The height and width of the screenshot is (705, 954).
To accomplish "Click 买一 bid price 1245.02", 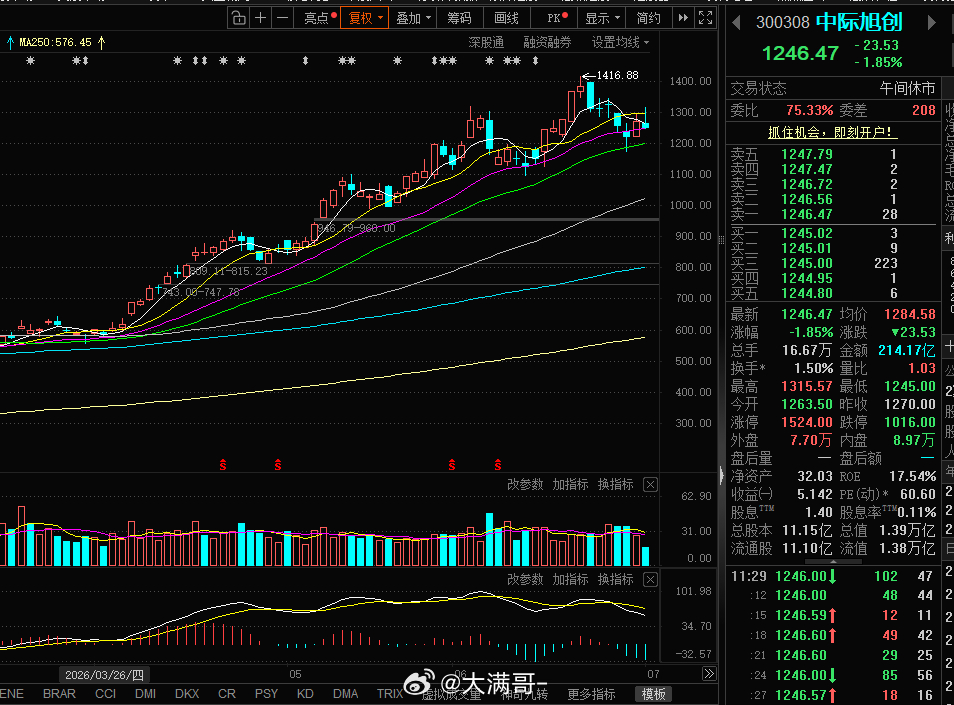I will point(807,234).
